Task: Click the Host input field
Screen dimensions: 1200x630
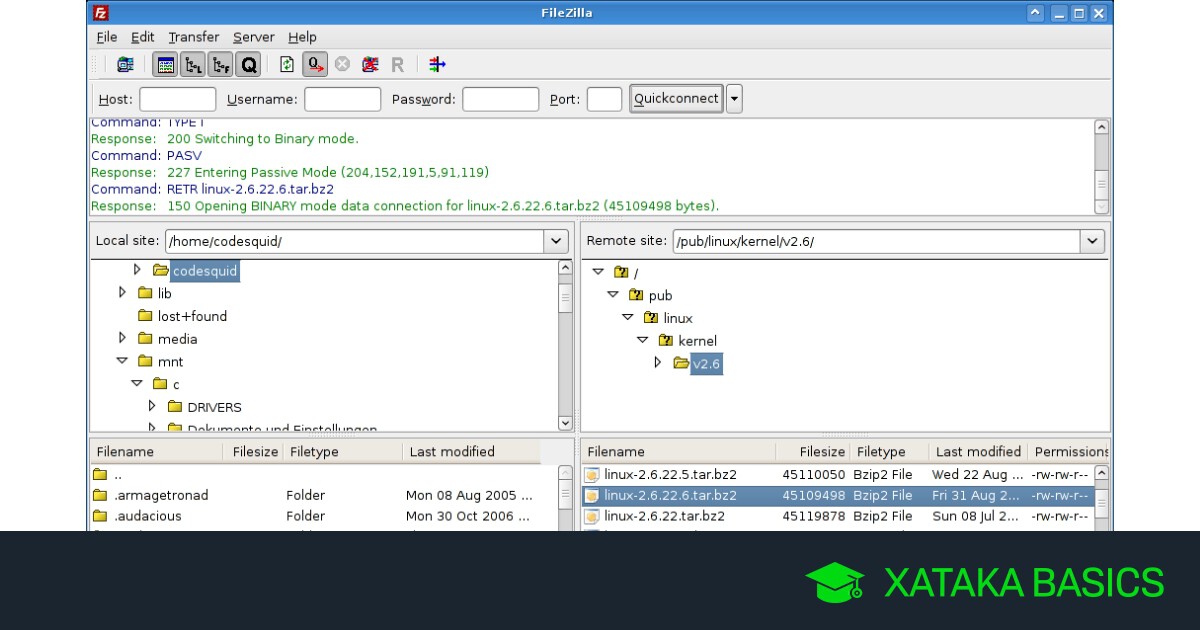Action: click(x=178, y=99)
